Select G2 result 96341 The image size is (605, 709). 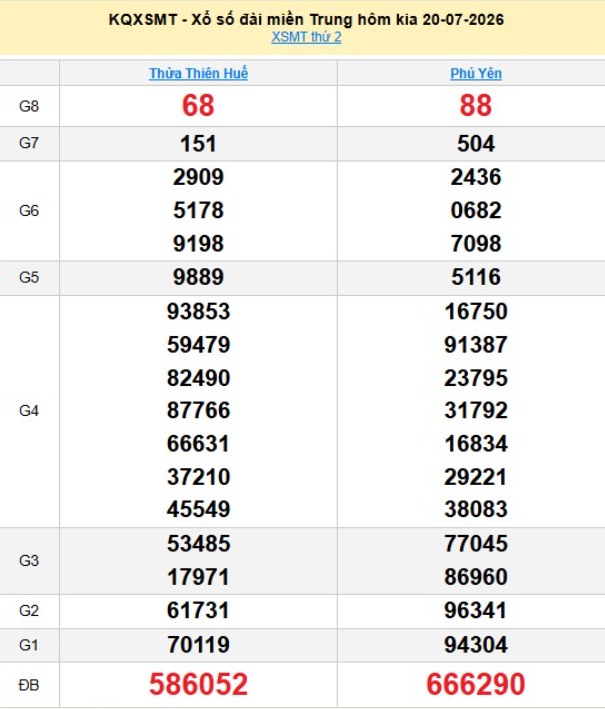click(476, 610)
